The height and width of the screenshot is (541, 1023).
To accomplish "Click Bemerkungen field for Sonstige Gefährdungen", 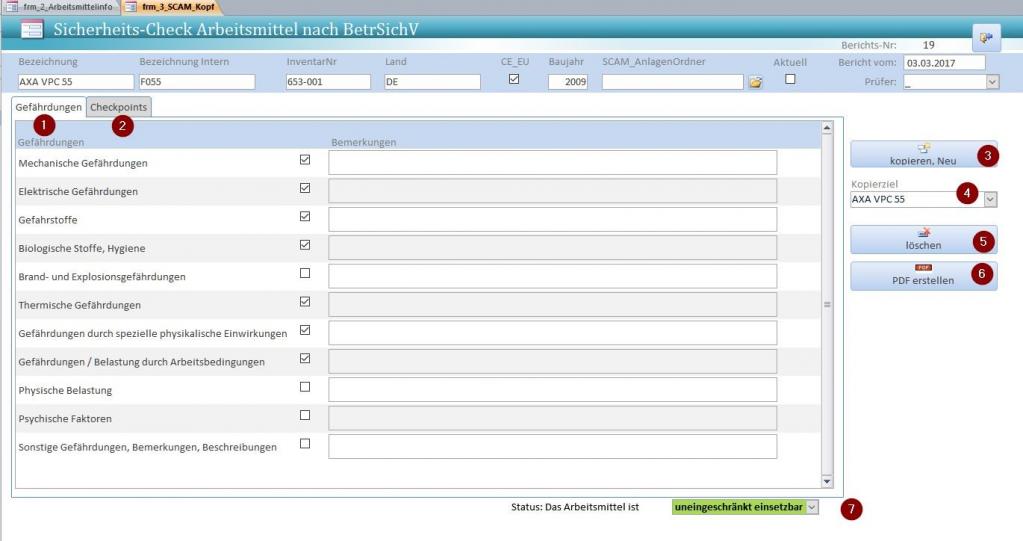I will 553,446.
